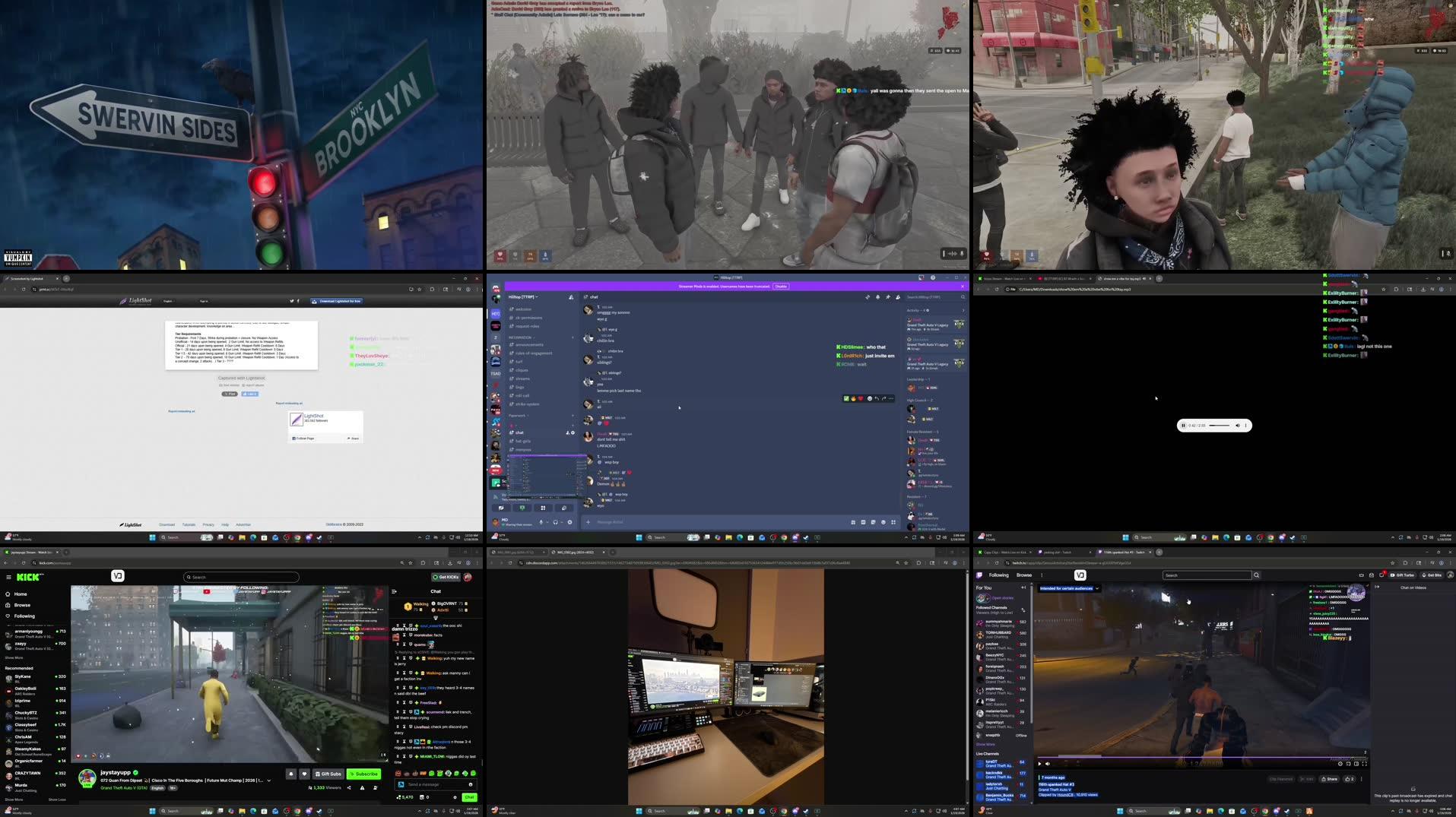1456x817 pixels.
Task: Open the Kick hamburger menu
Action: coord(9,577)
